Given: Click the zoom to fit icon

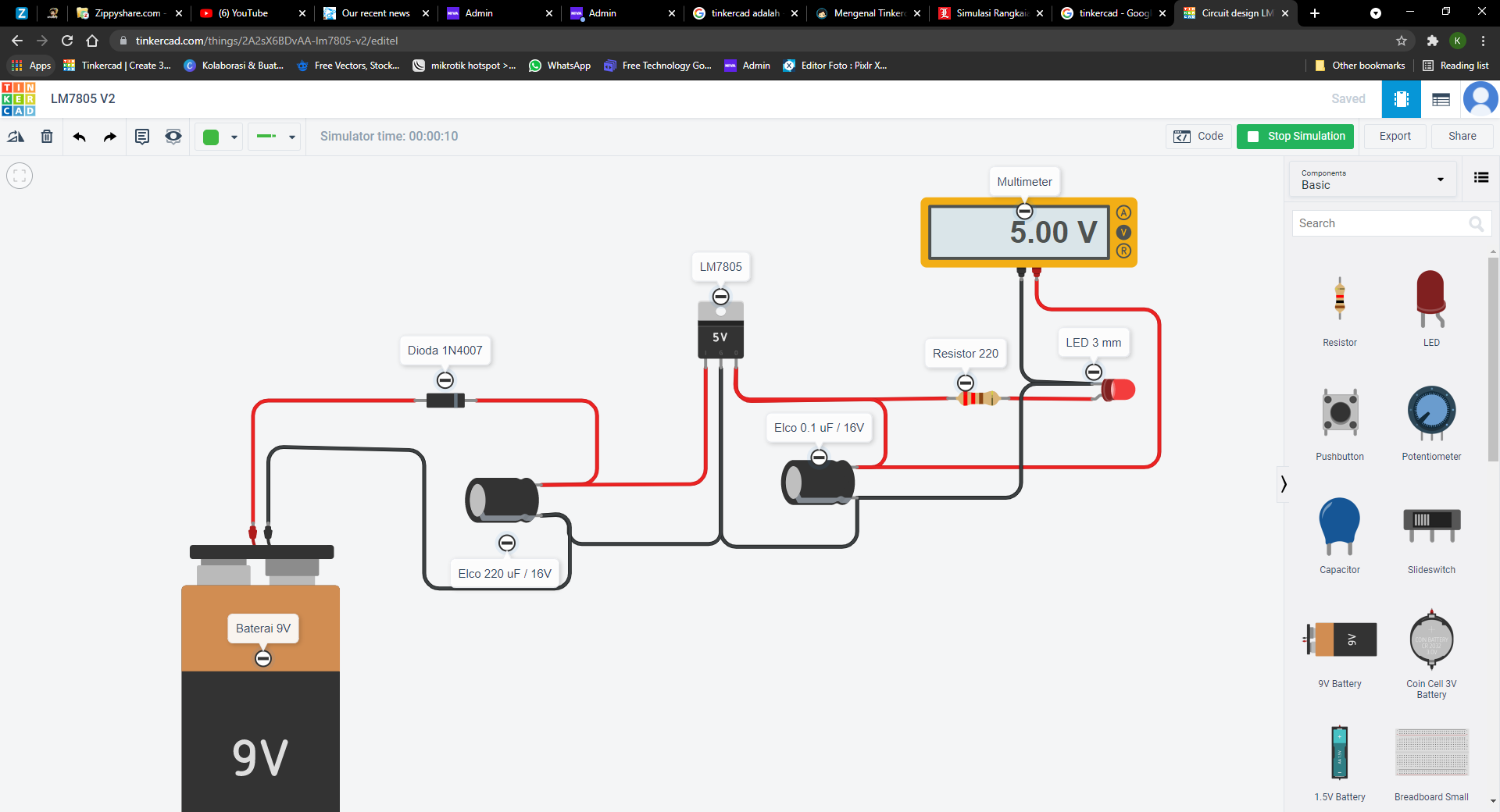Looking at the screenshot, I should (20, 176).
